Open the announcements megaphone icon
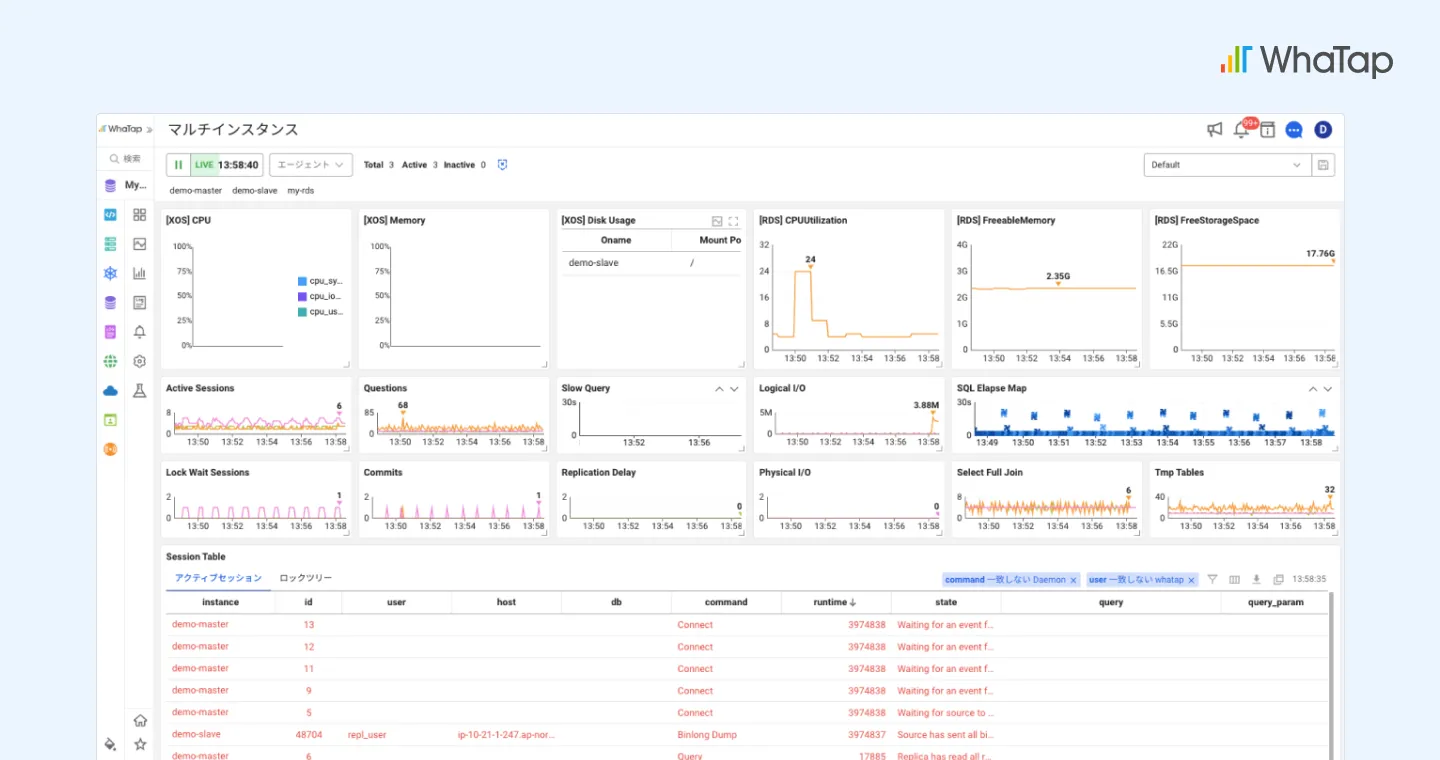This screenshot has height=760, width=1440. coord(1214,129)
